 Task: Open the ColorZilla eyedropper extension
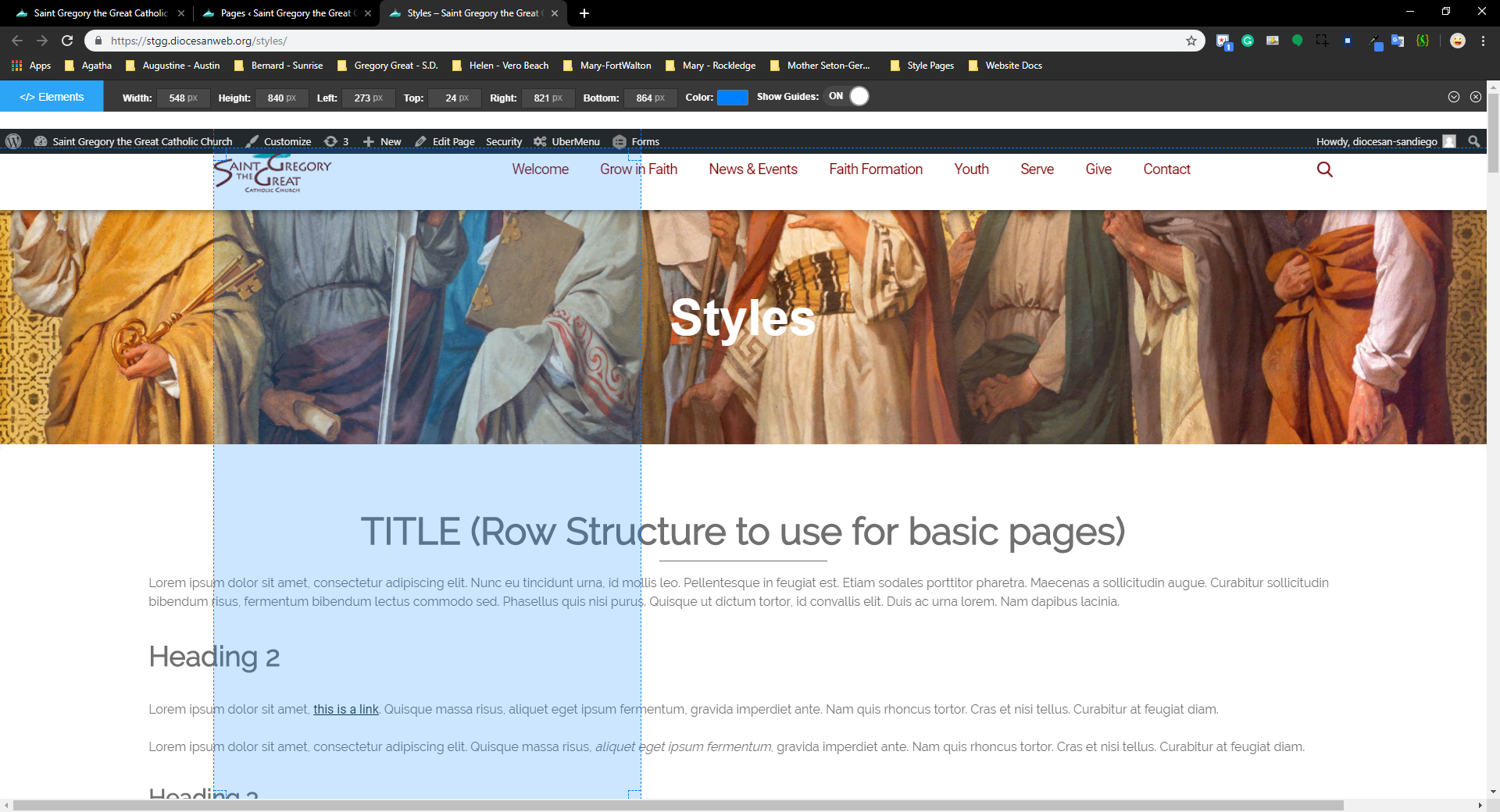(x=1375, y=41)
